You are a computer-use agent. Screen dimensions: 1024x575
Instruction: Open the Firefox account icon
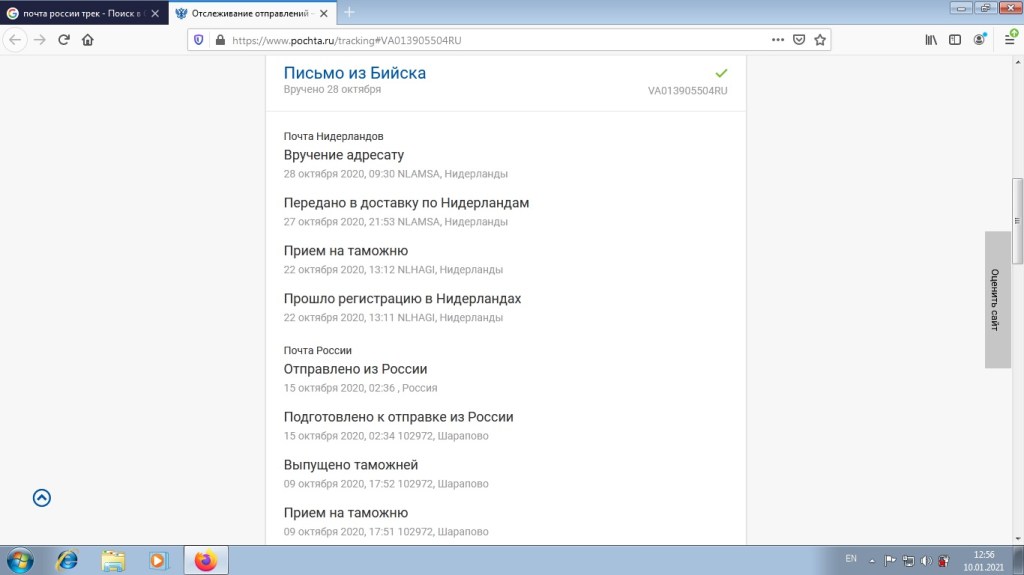(980, 40)
